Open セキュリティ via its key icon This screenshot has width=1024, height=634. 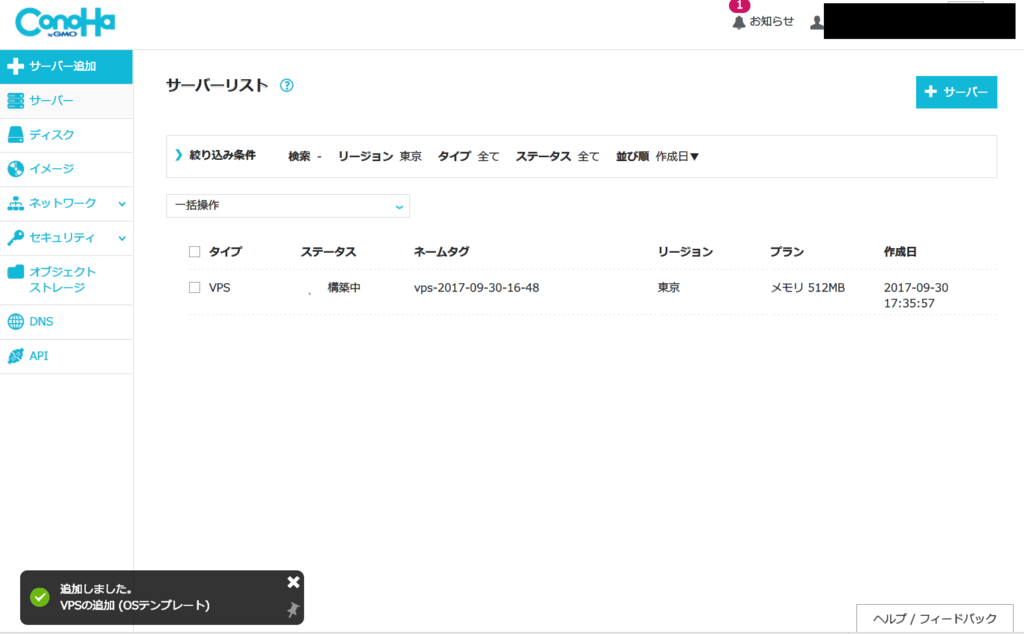[x=16, y=238]
